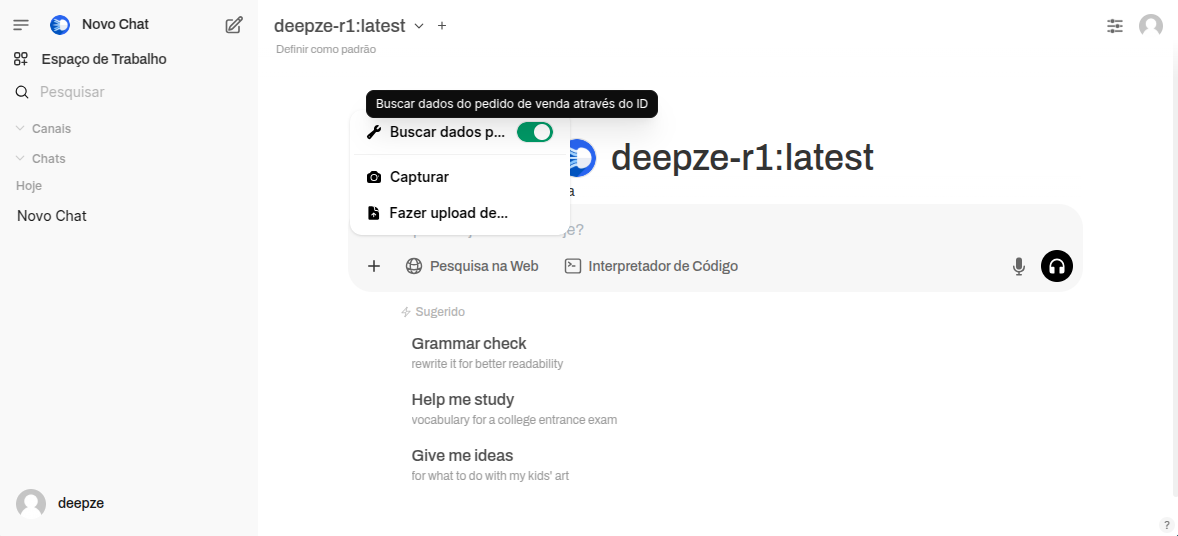The image size is (1178, 536).
Task: Click the microphone dictation icon
Action: pos(1018,266)
